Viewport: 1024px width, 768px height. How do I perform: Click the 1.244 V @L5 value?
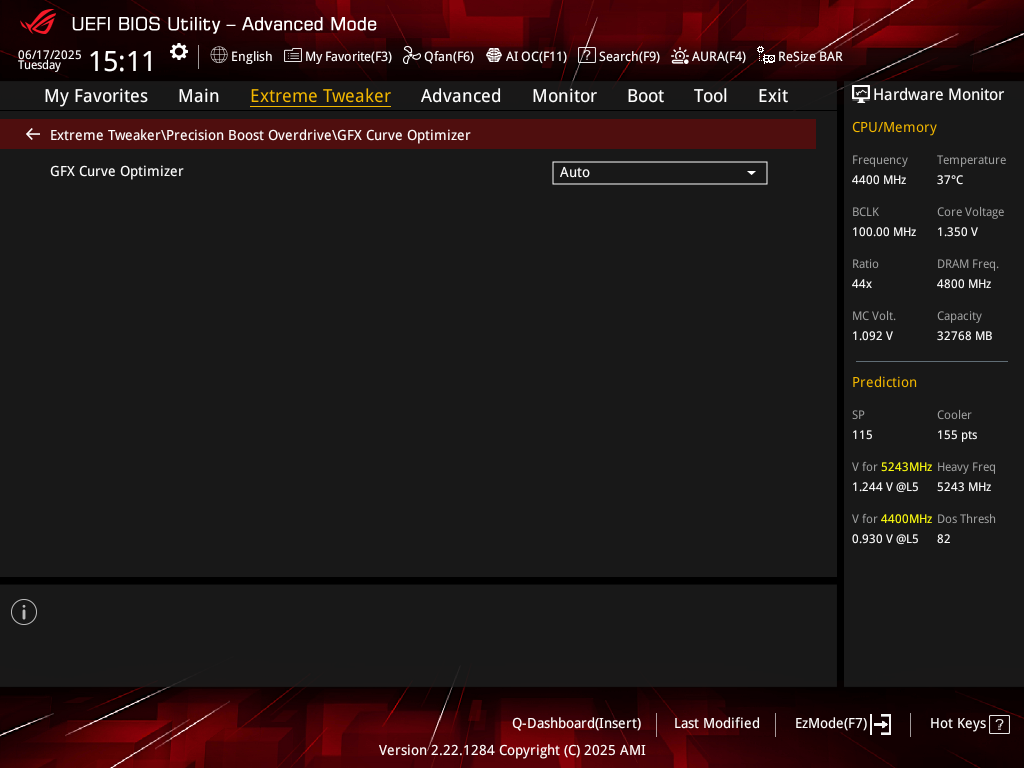(885, 487)
